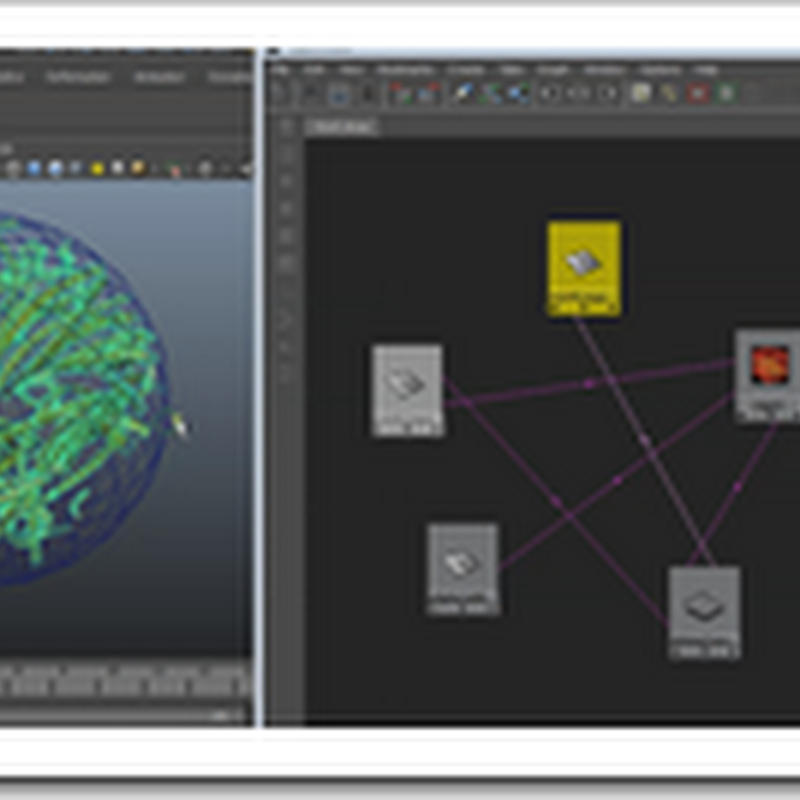
Task: Select the yellow highlighted shader node
Action: [x=584, y=268]
